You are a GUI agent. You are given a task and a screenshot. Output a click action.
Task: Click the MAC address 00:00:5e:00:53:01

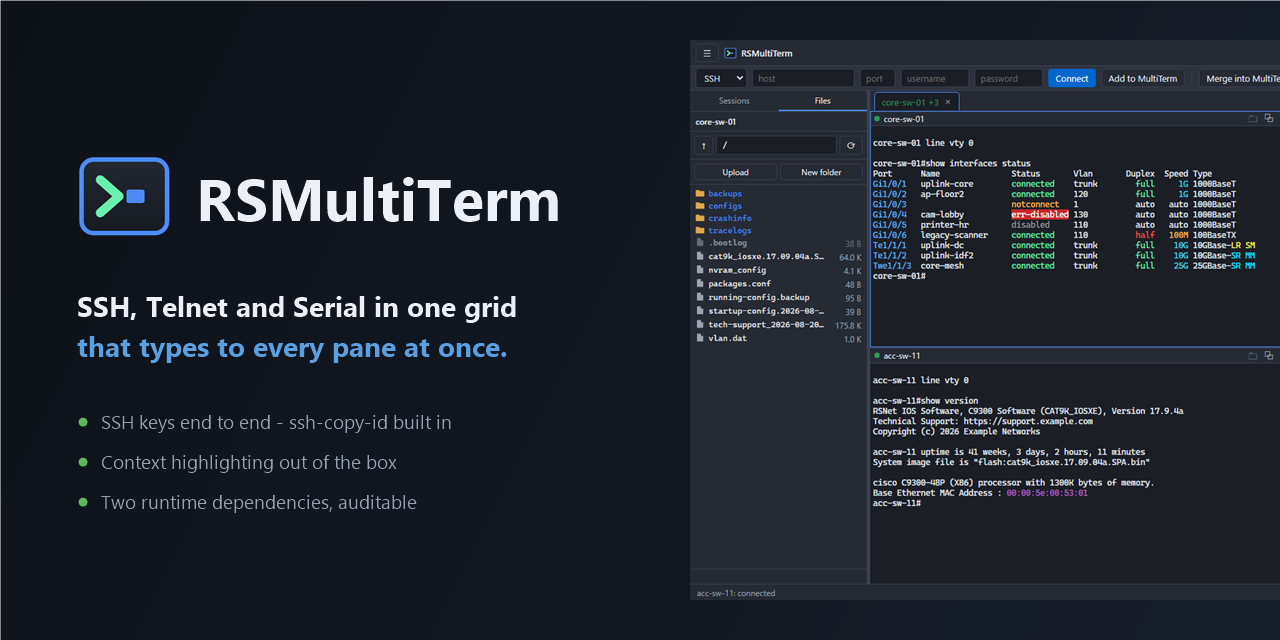click(x=1047, y=492)
